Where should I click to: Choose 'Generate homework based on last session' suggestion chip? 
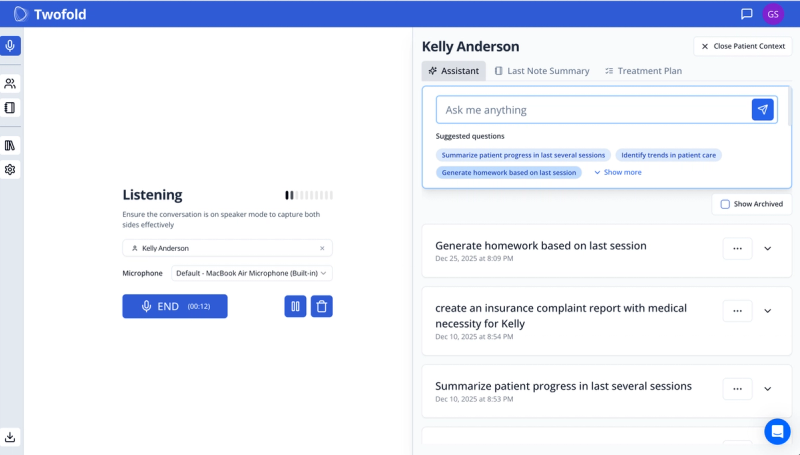coord(509,172)
